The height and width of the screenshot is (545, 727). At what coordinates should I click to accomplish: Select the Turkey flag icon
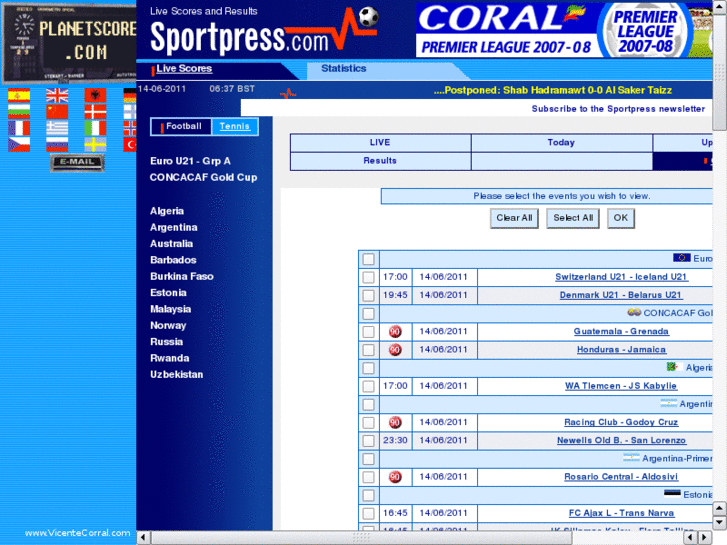[129, 144]
